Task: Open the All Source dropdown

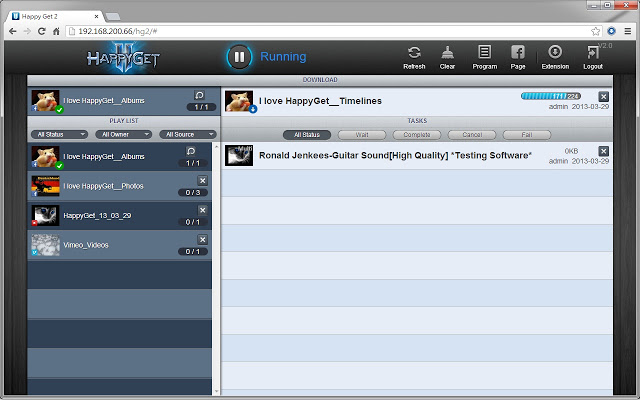Action: (188, 134)
